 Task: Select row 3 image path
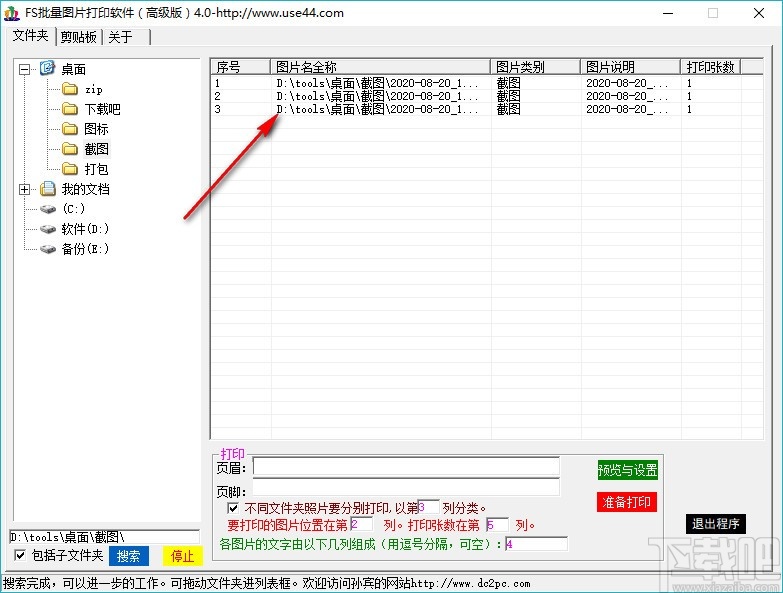pyautogui.click(x=377, y=109)
